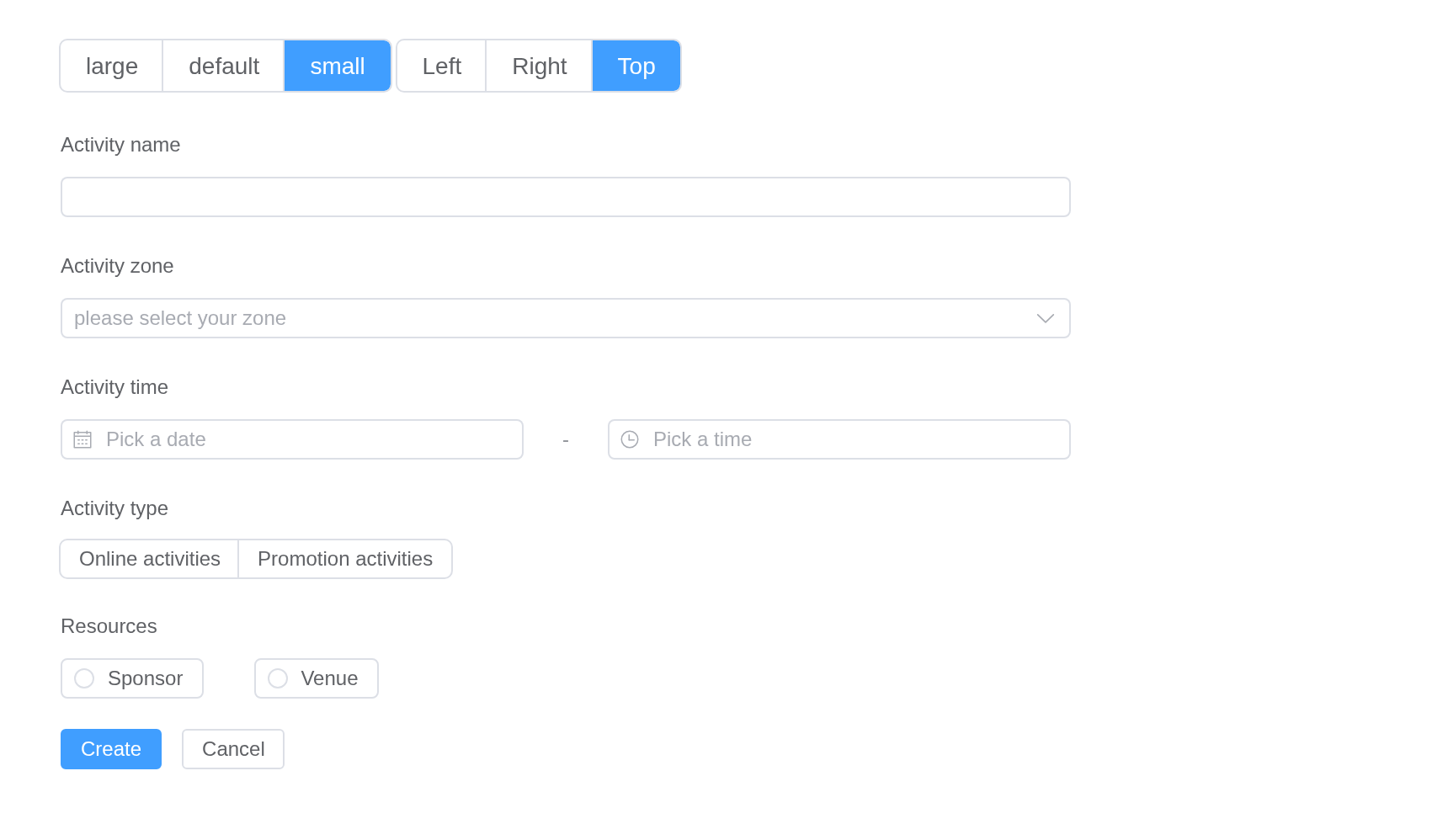Toggle Promotion activities type button

(345, 559)
